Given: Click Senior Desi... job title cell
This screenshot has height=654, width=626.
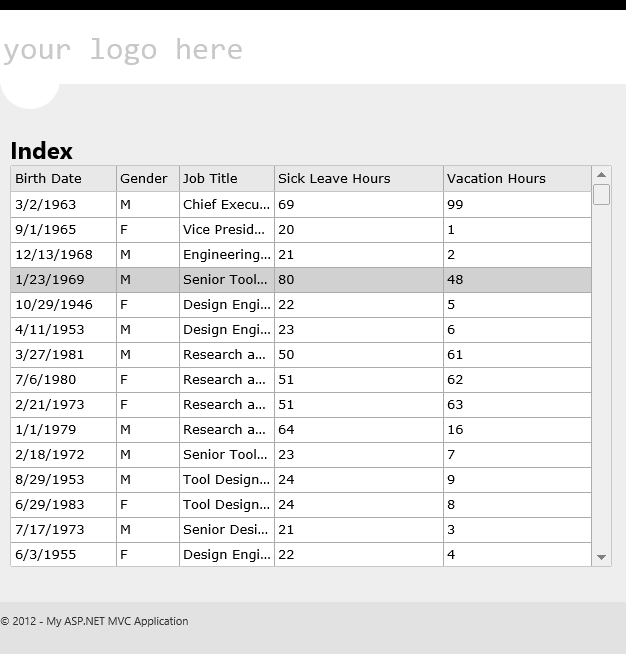Looking at the screenshot, I should point(227,530).
